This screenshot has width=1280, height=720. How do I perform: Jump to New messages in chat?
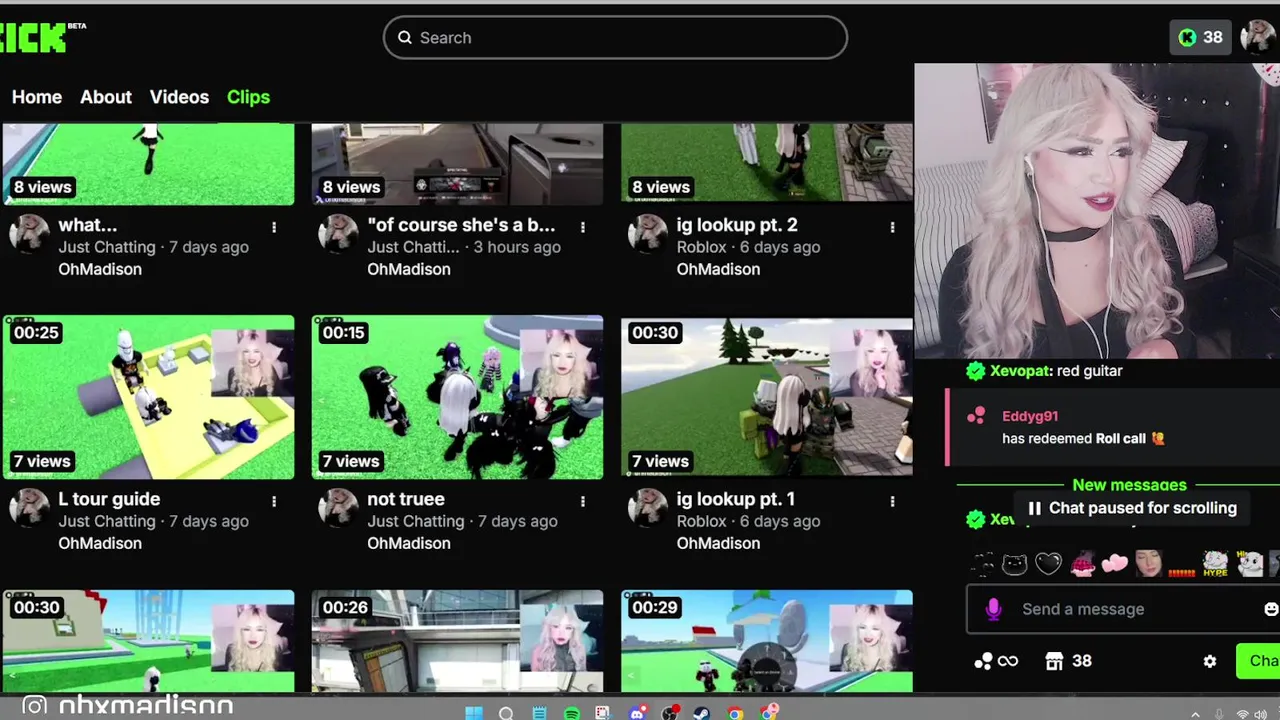[x=1129, y=485]
